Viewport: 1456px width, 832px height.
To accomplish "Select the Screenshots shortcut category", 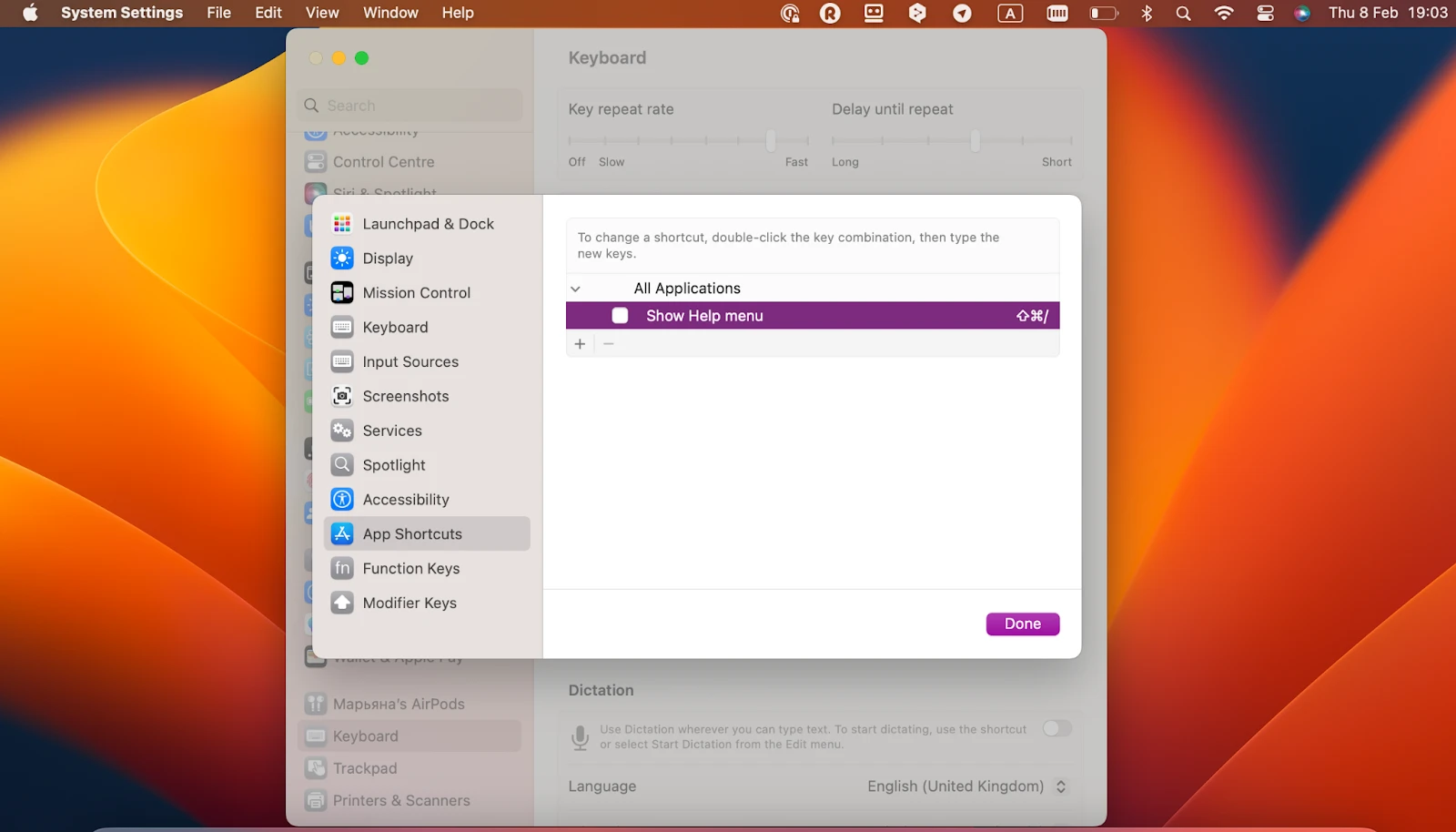I will (x=405, y=396).
